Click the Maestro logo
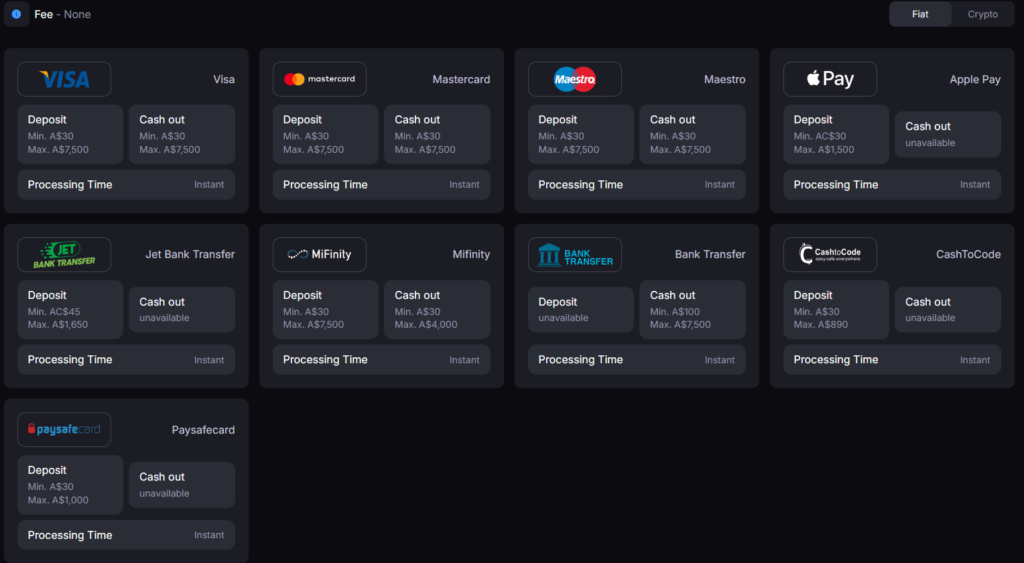 coord(575,79)
